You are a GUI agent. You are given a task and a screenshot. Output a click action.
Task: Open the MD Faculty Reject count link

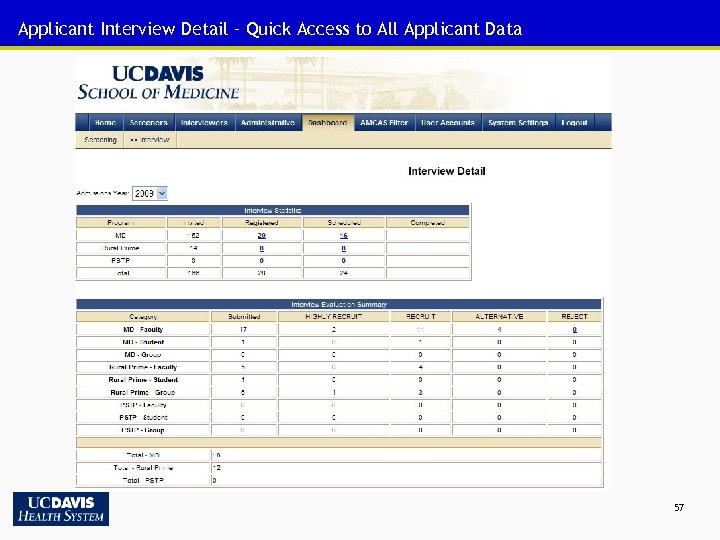574,330
